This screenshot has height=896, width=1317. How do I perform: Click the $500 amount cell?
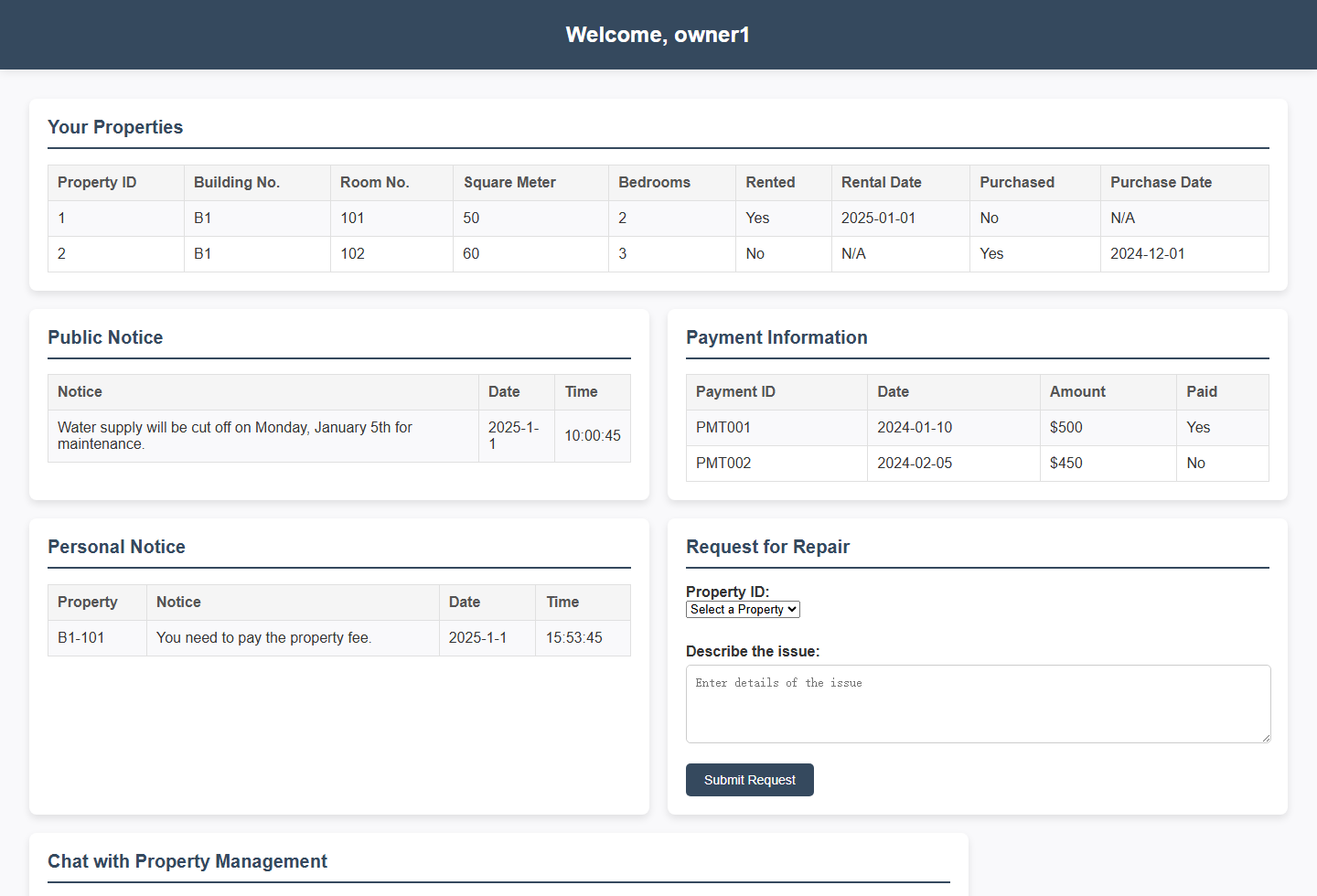point(1108,428)
